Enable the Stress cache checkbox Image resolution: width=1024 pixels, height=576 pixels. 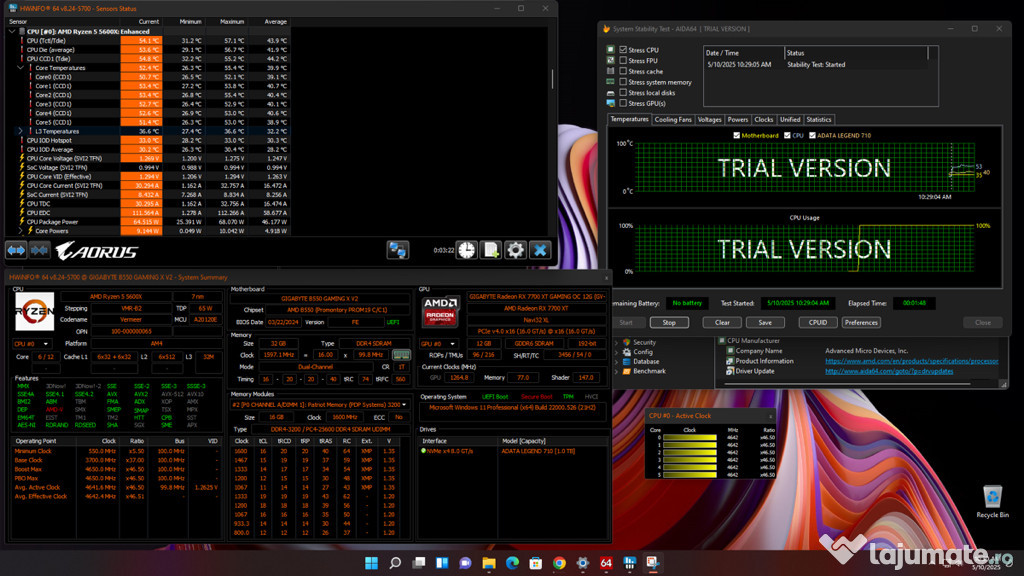pos(623,71)
